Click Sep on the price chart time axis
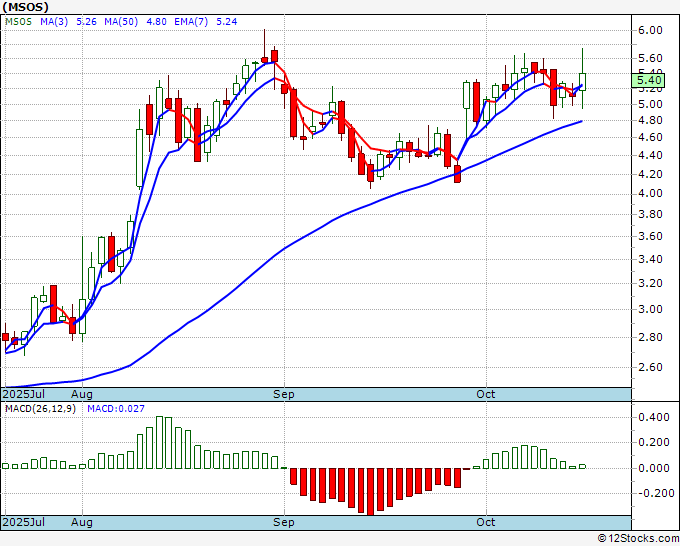 coord(284,394)
